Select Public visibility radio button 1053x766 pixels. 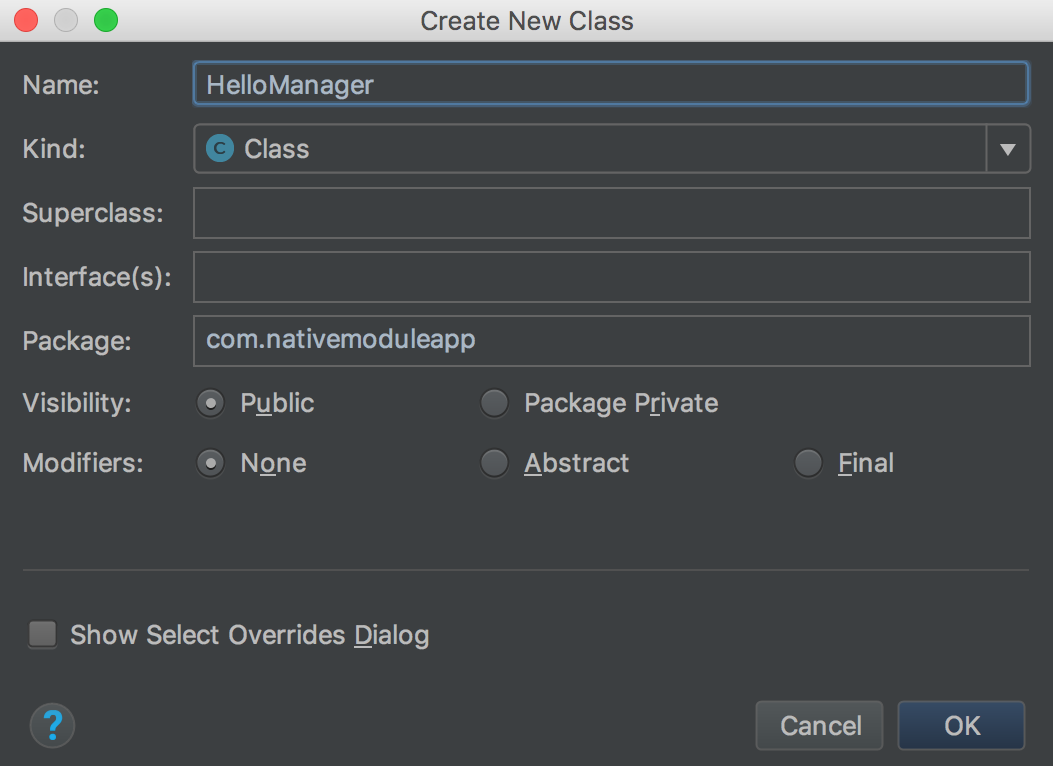(x=210, y=403)
